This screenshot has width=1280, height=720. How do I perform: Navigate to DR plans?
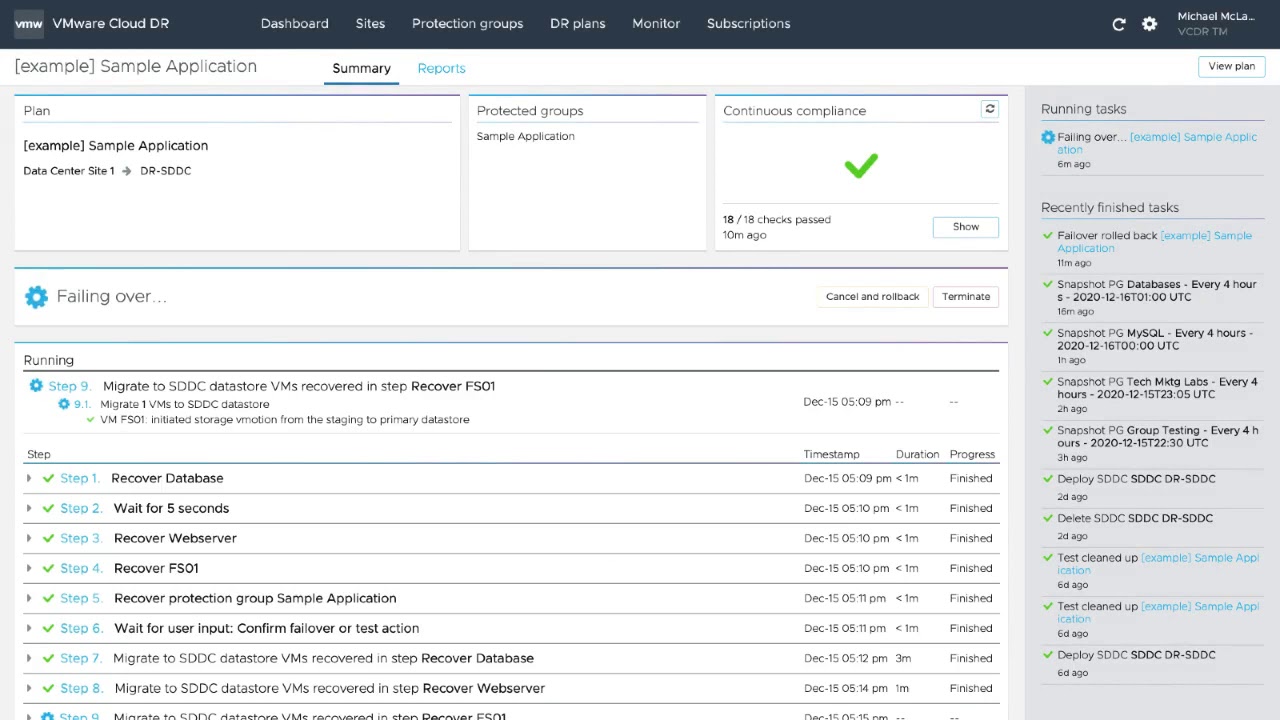[577, 24]
